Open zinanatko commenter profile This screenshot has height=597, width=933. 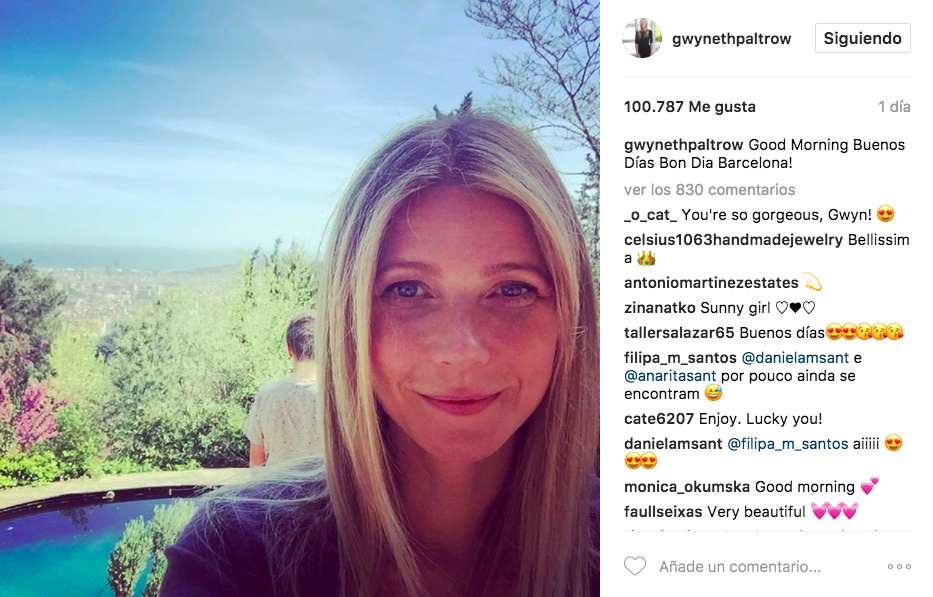click(659, 308)
